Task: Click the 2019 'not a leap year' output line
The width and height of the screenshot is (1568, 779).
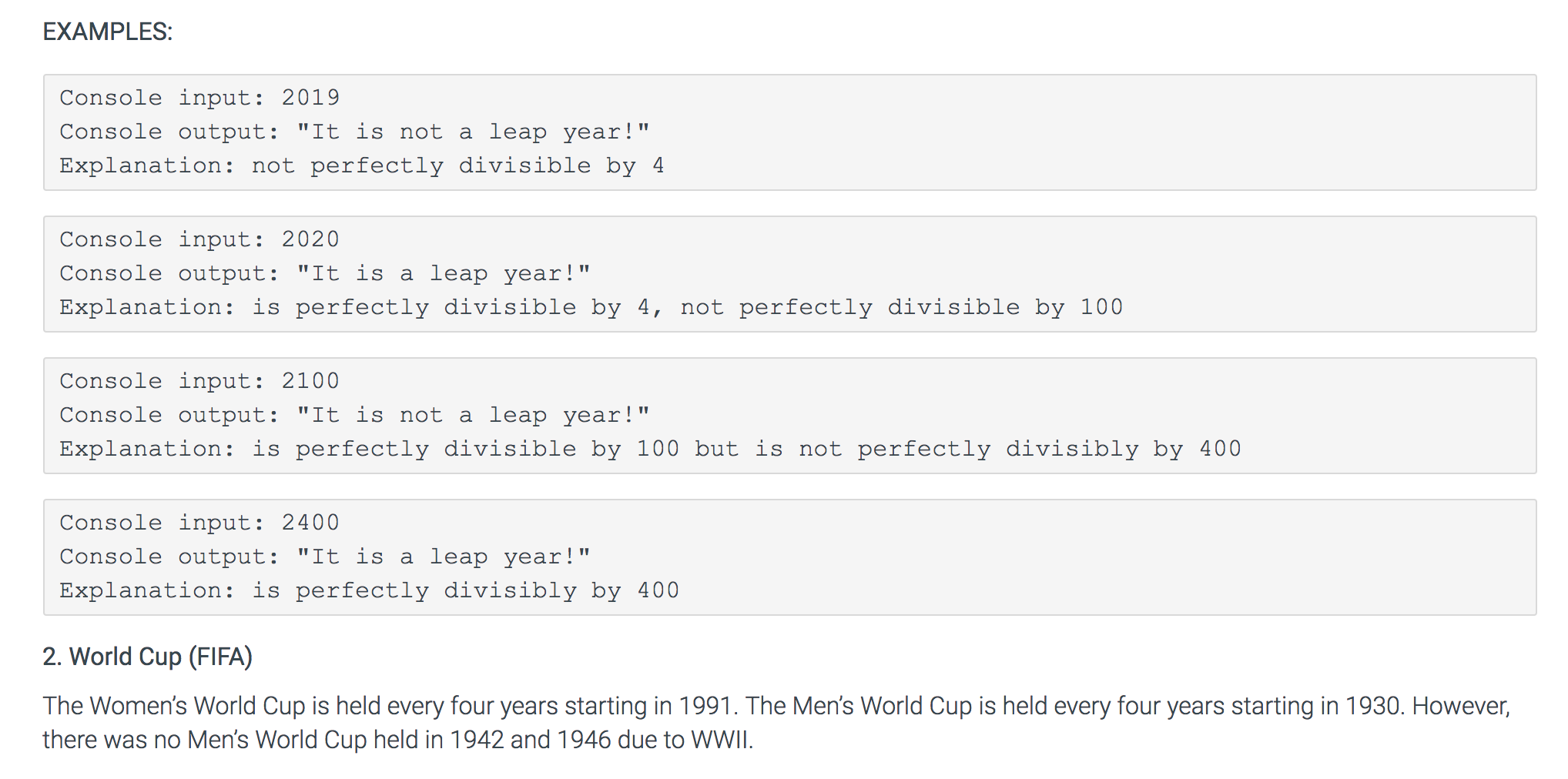Action: point(355,132)
